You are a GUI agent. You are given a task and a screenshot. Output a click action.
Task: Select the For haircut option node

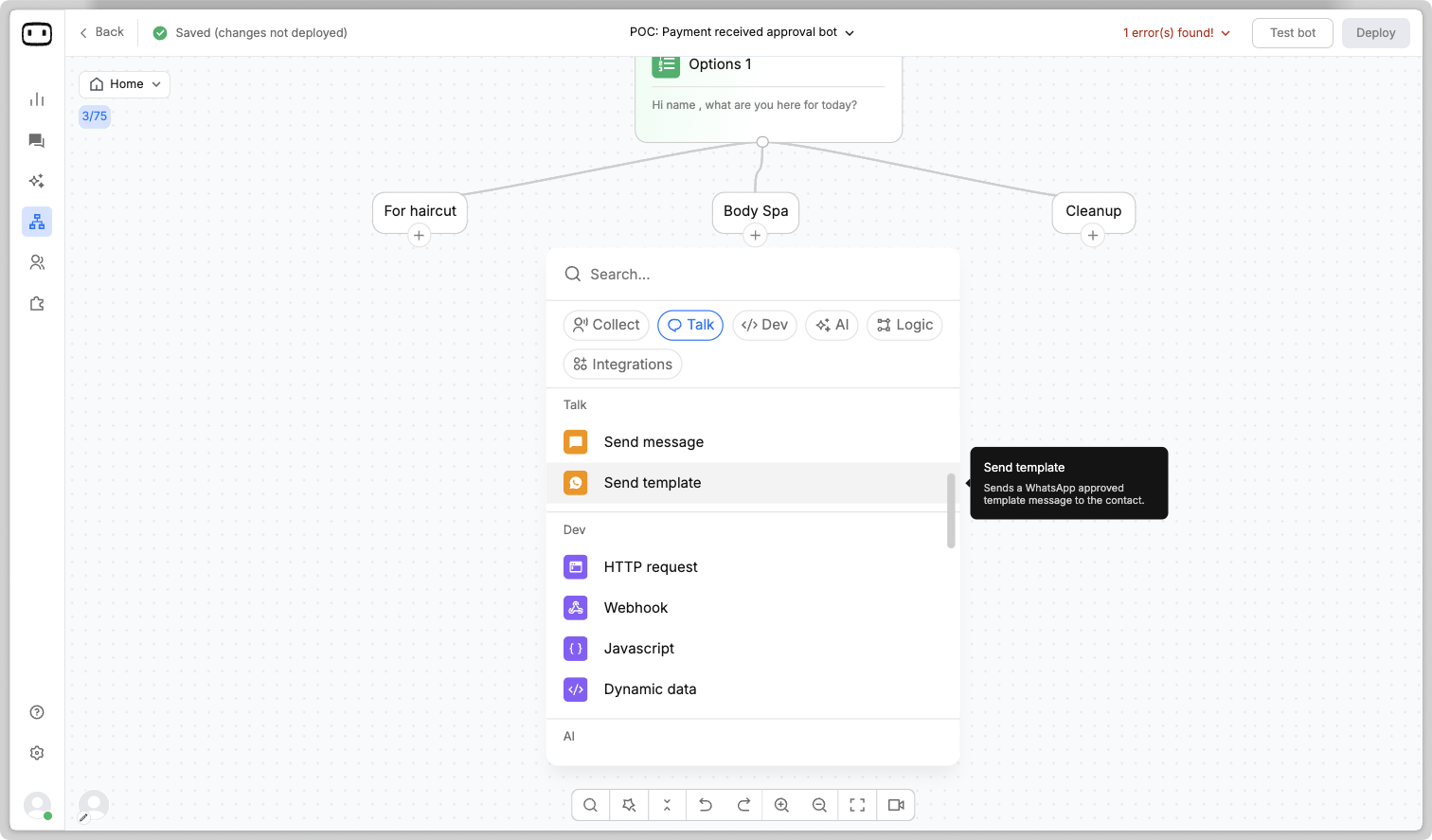click(x=420, y=211)
